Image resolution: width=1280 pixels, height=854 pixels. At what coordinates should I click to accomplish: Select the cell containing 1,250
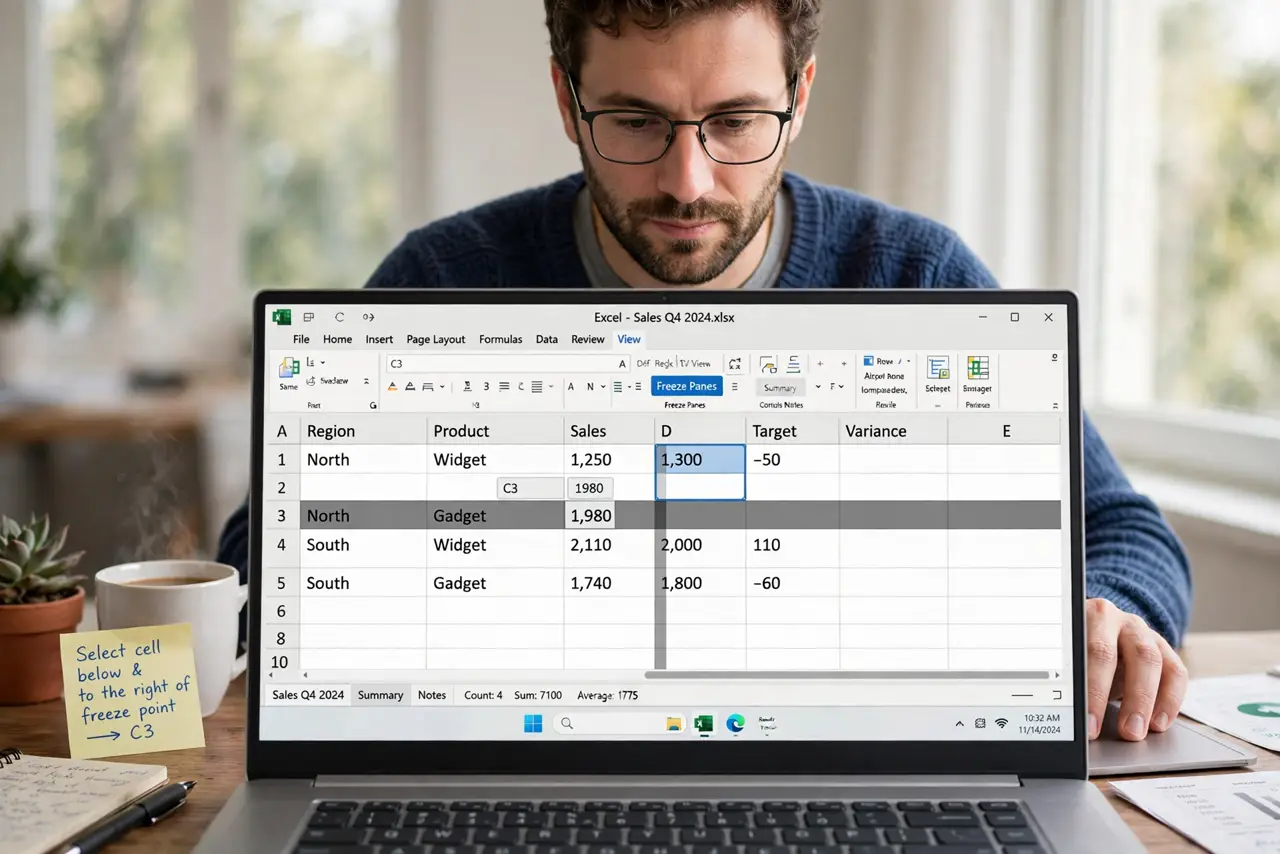click(x=608, y=460)
